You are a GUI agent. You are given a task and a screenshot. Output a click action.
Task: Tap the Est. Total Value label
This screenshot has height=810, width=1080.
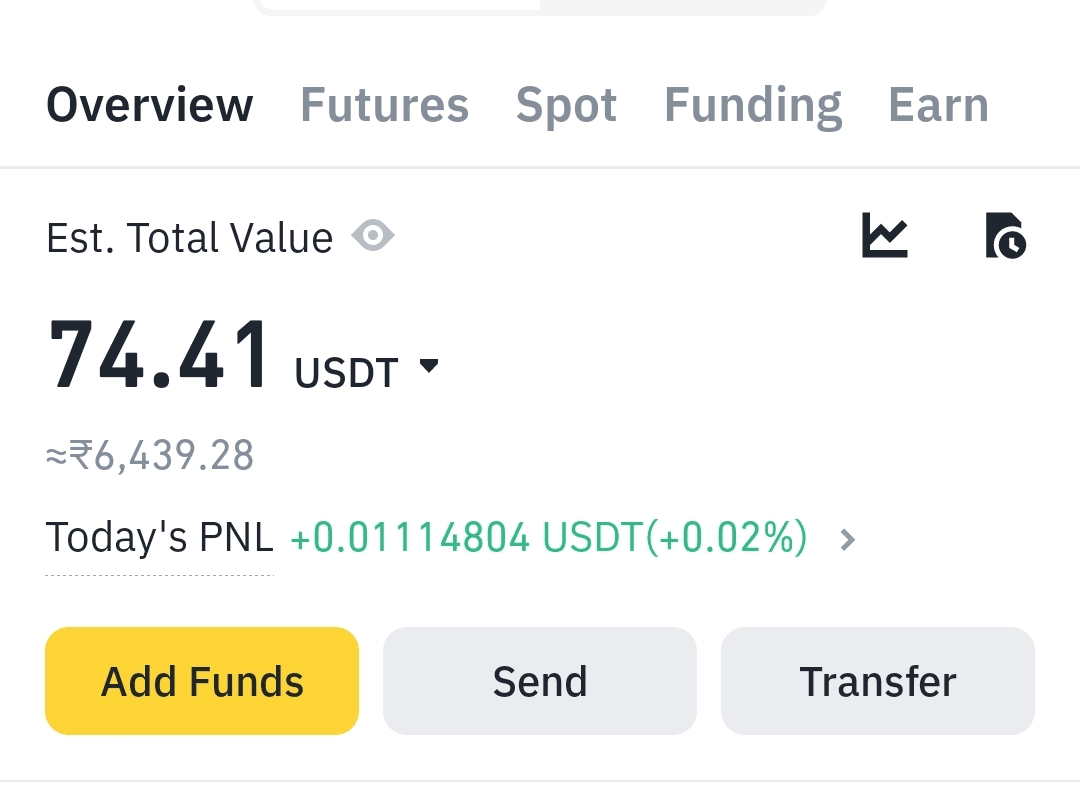(189, 238)
